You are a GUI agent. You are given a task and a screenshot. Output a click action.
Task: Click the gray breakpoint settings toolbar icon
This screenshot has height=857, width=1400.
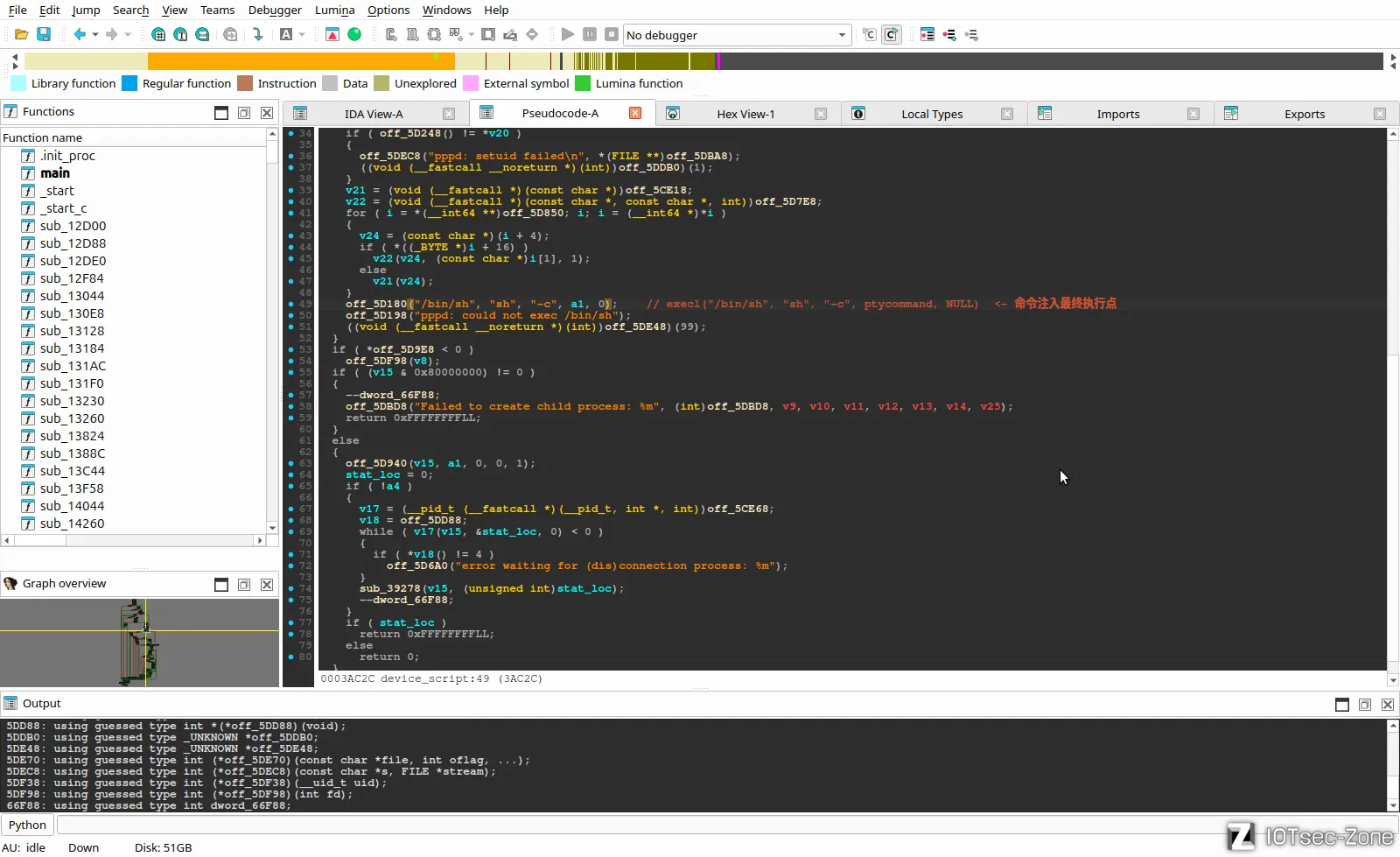971,35
